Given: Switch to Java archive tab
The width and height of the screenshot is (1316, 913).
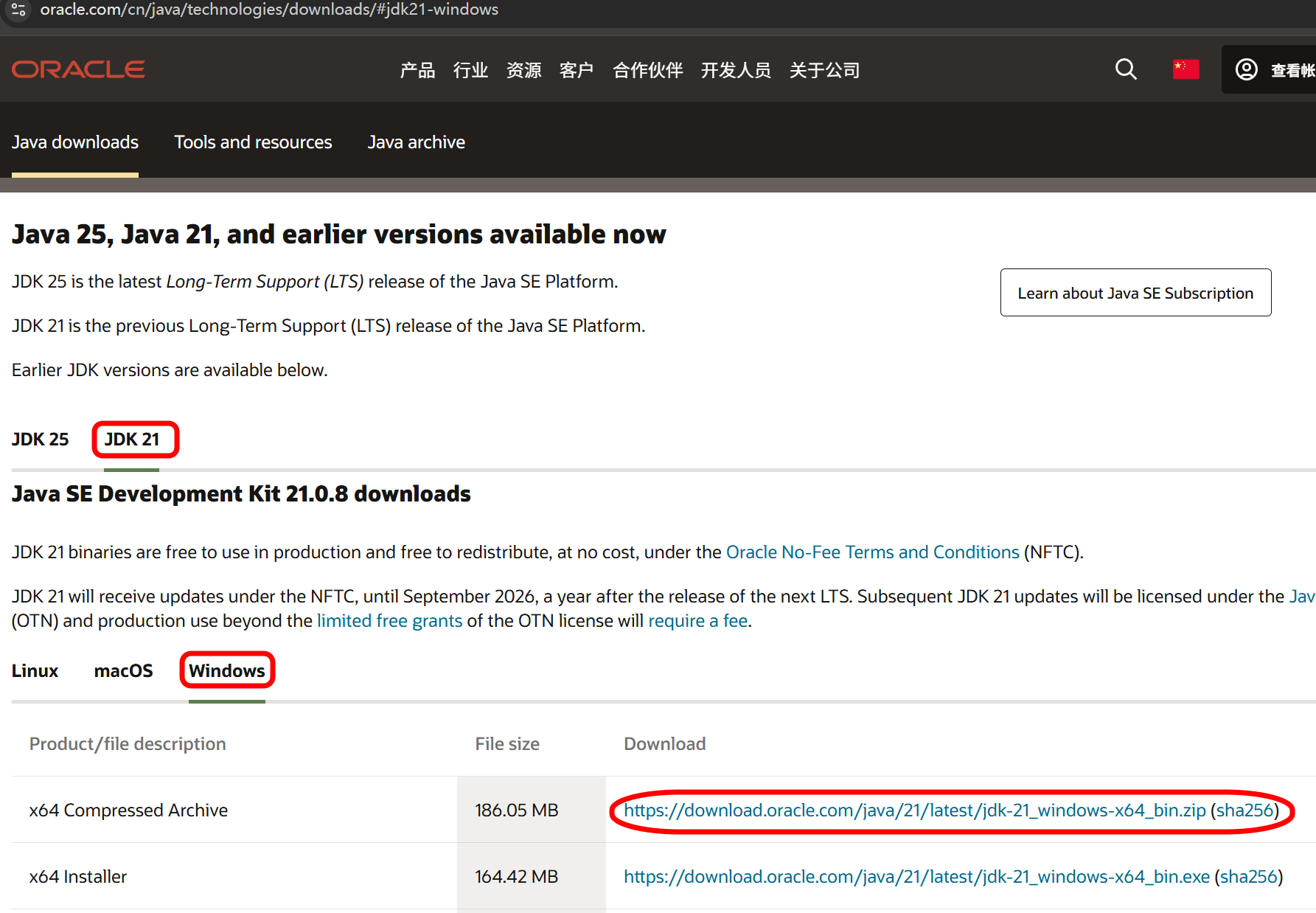Looking at the screenshot, I should click(417, 142).
